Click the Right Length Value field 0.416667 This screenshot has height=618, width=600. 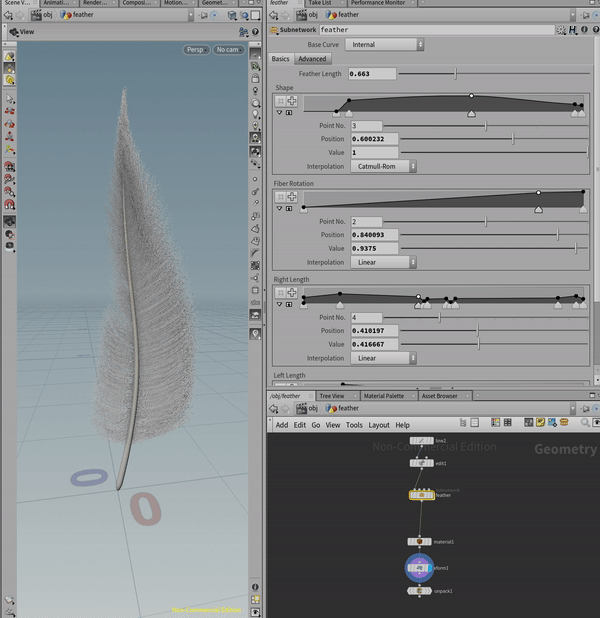coord(374,344)
